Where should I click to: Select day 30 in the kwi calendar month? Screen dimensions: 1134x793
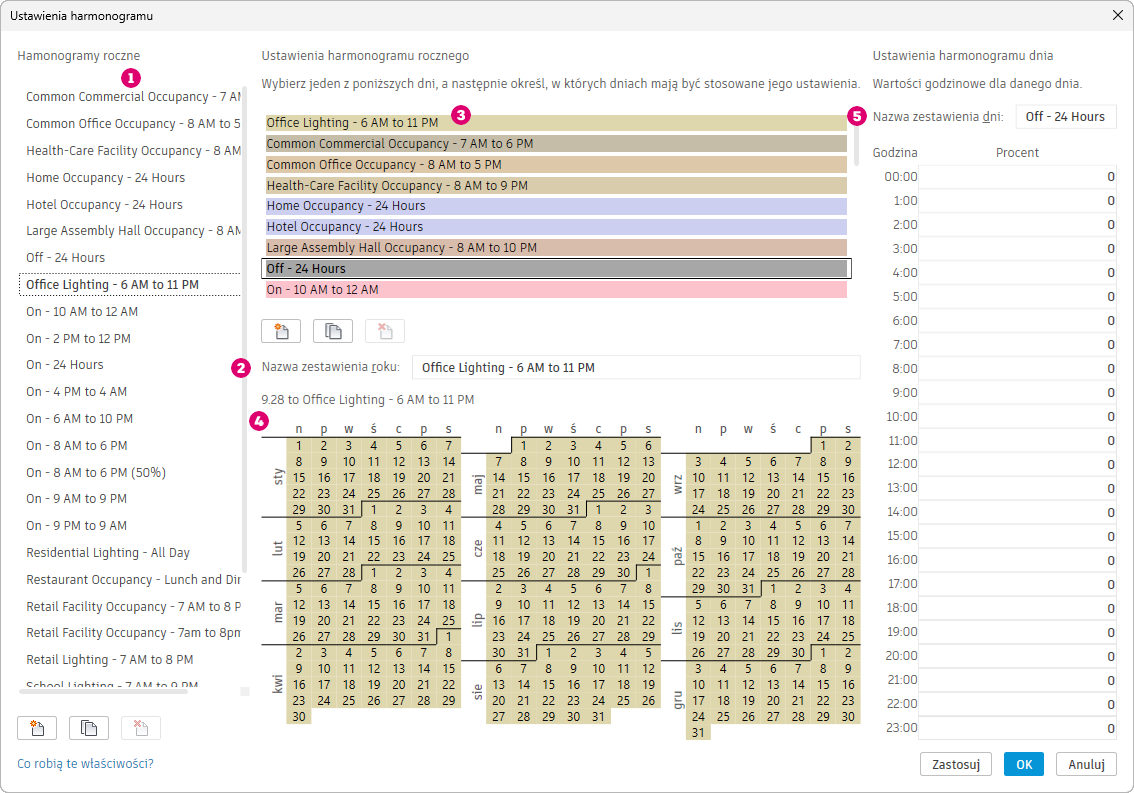click(x=299, y=716)
